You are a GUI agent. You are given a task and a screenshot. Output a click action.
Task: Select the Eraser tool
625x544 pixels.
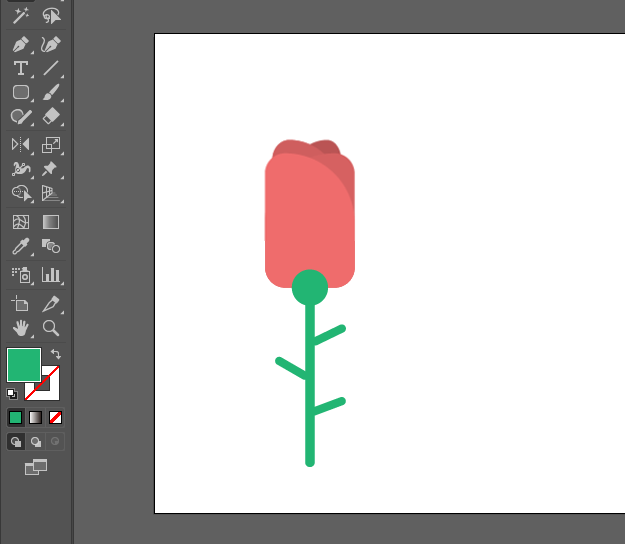51,117
